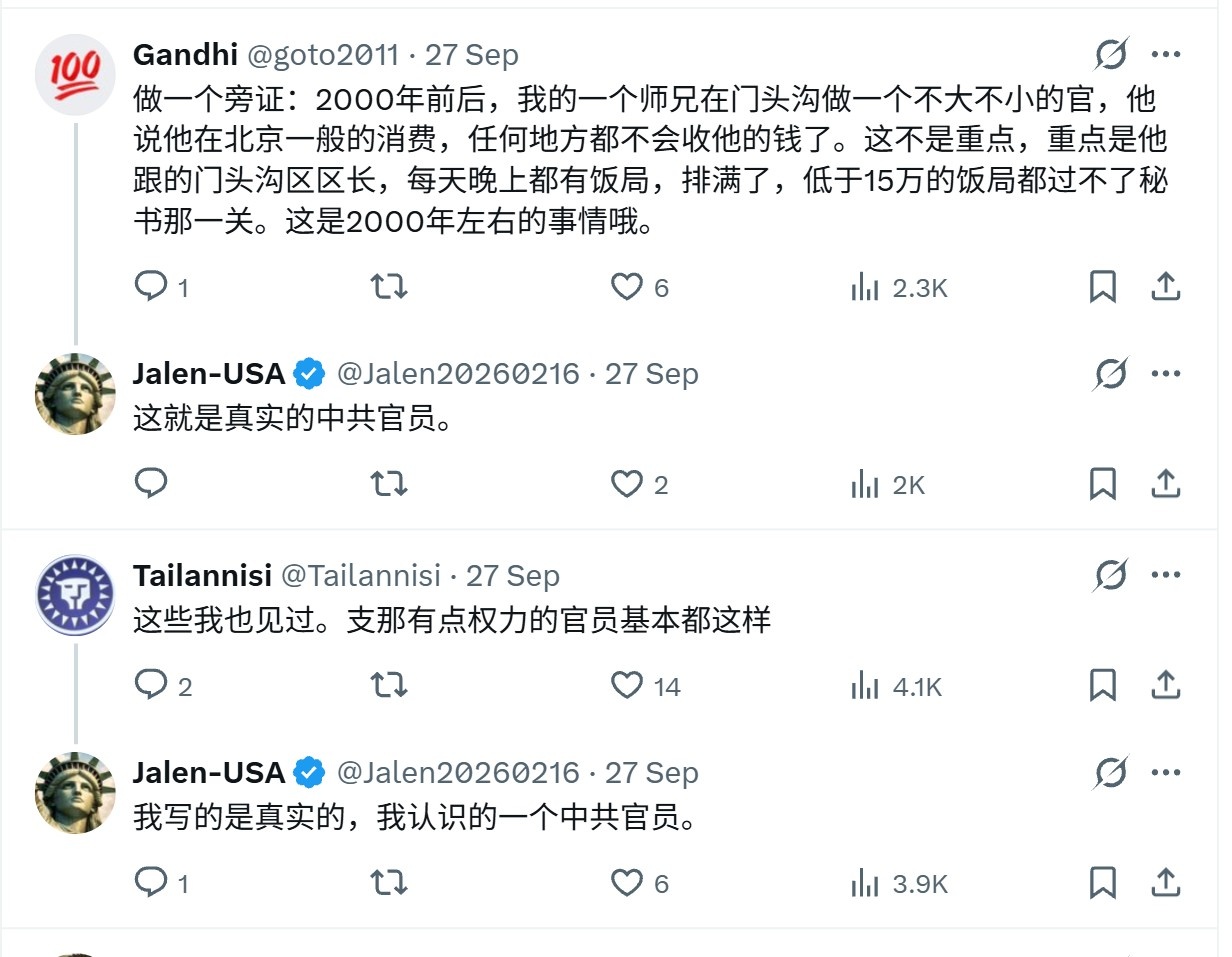Repost Tailannisi's post

[389, 686]
